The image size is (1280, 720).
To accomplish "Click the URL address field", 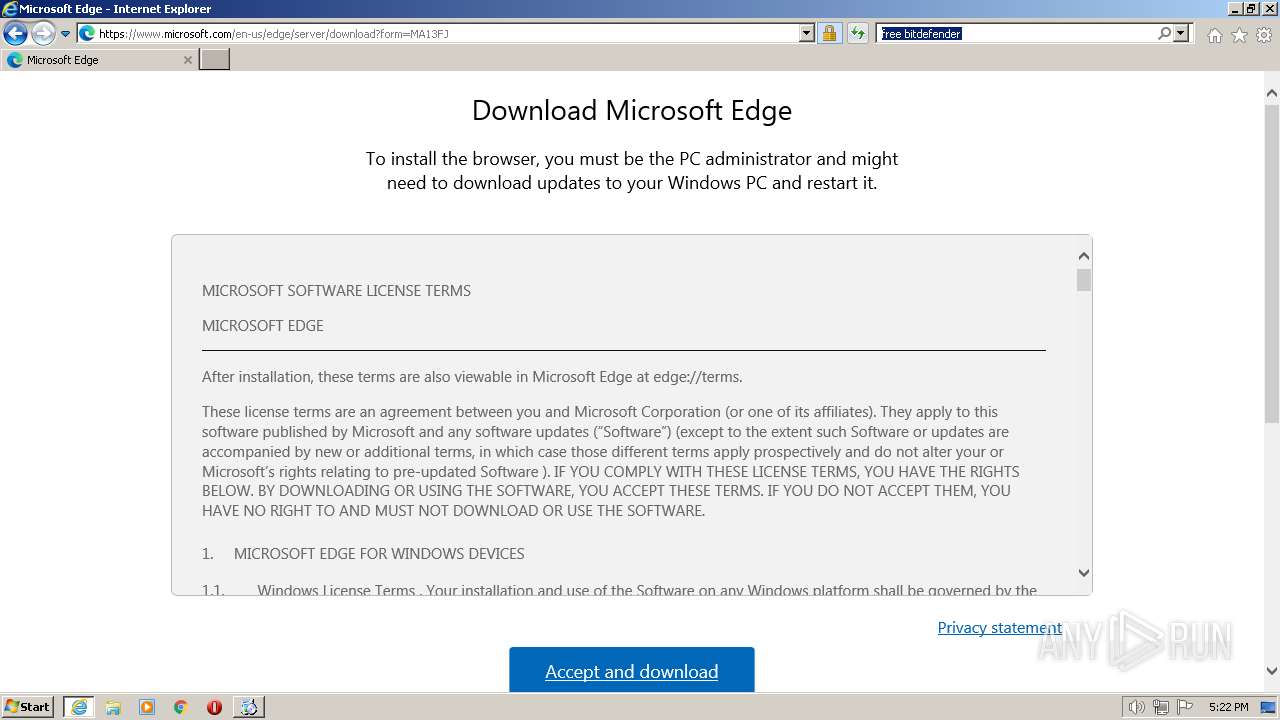I will 445,33.
